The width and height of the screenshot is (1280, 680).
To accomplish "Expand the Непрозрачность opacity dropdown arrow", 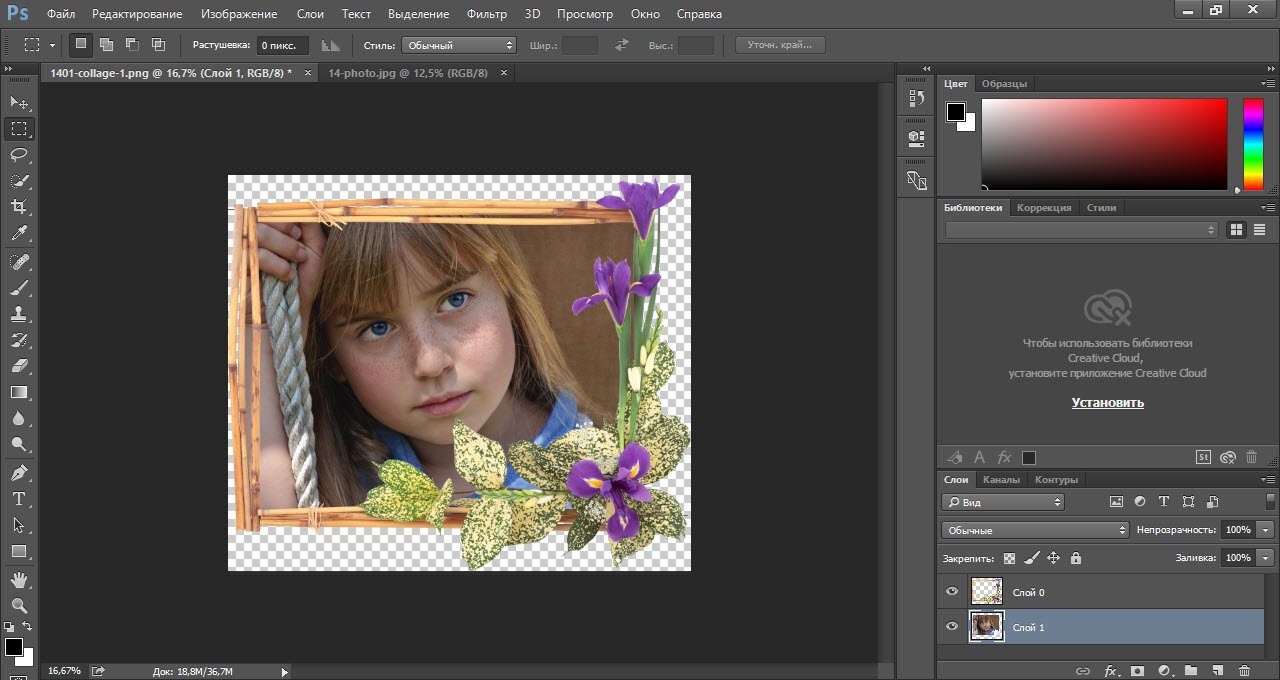I will tap(1267, 530).
